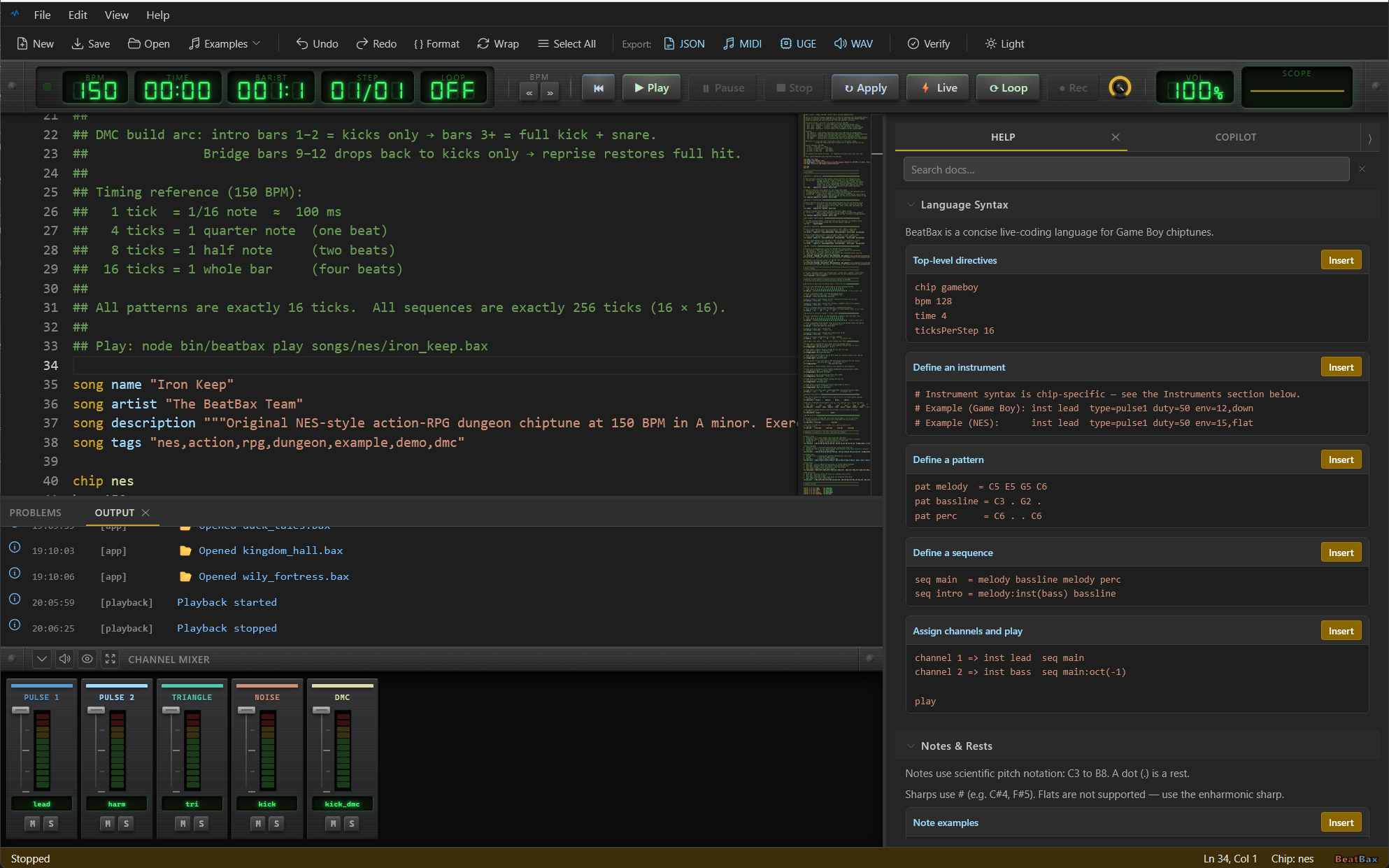This screenshot has width=1389, height=868.
Task: Solo the DMC channel
Action: tap(351, 823)
